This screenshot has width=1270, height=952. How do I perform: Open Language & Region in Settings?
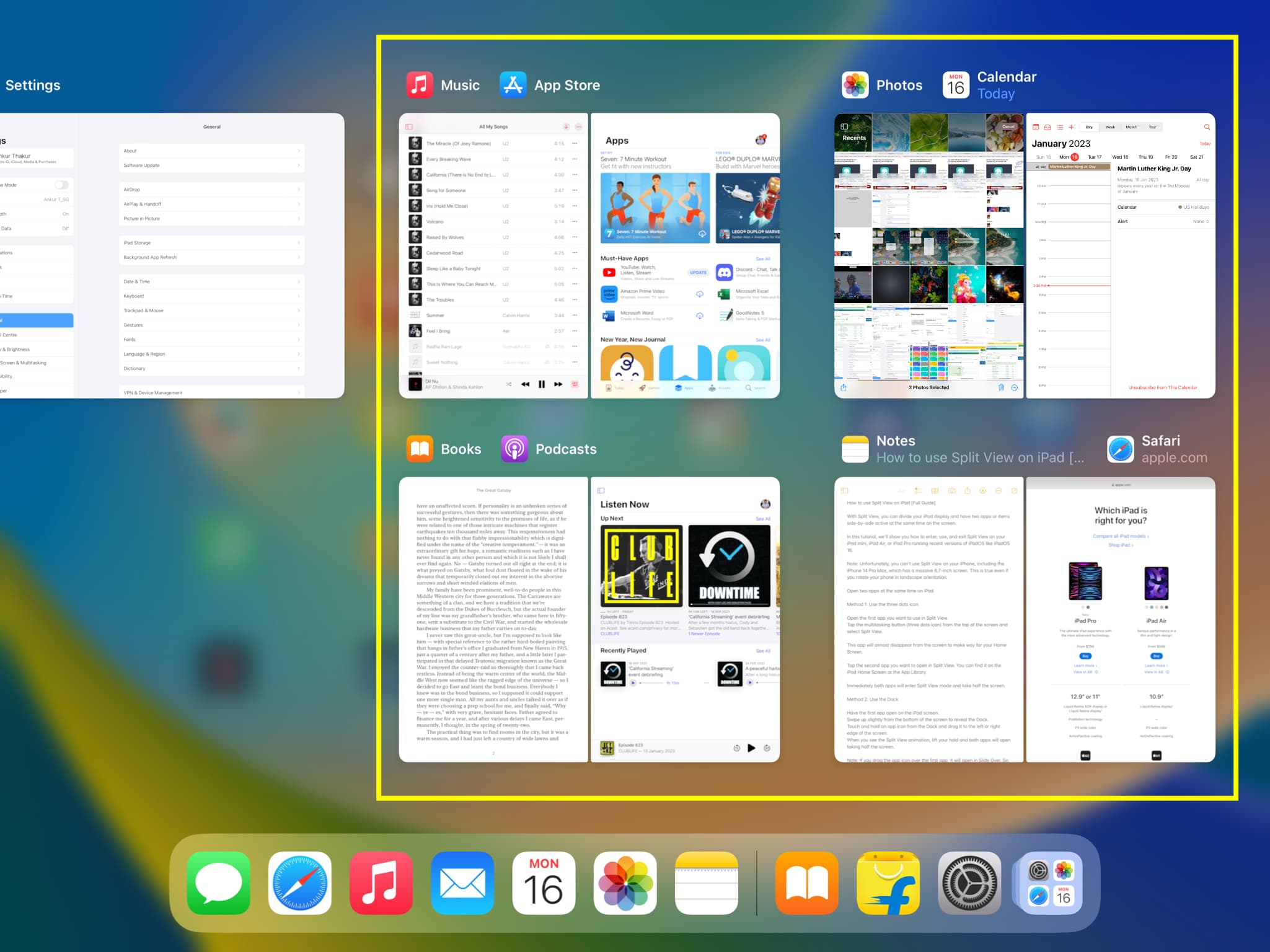[211, 354]
